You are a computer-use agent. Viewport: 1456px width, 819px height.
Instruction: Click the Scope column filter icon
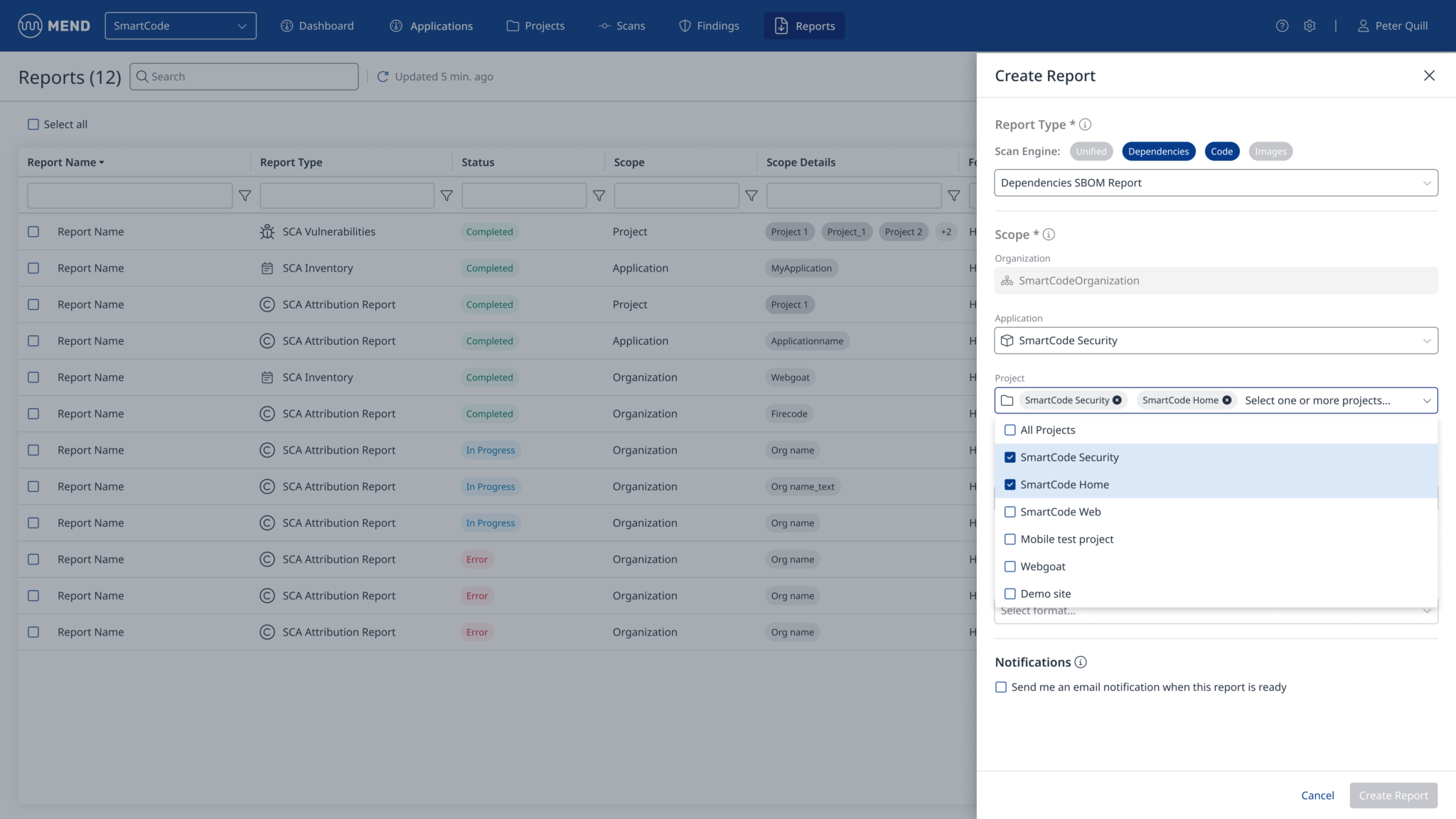(x=751, y=196)
